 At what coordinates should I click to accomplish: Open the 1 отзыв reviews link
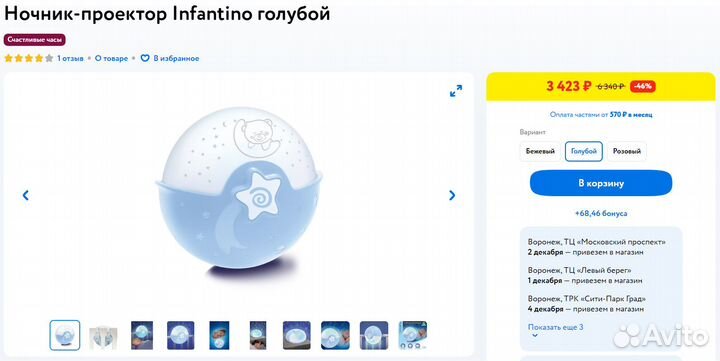pyautogui.click(x=70, y=58)
